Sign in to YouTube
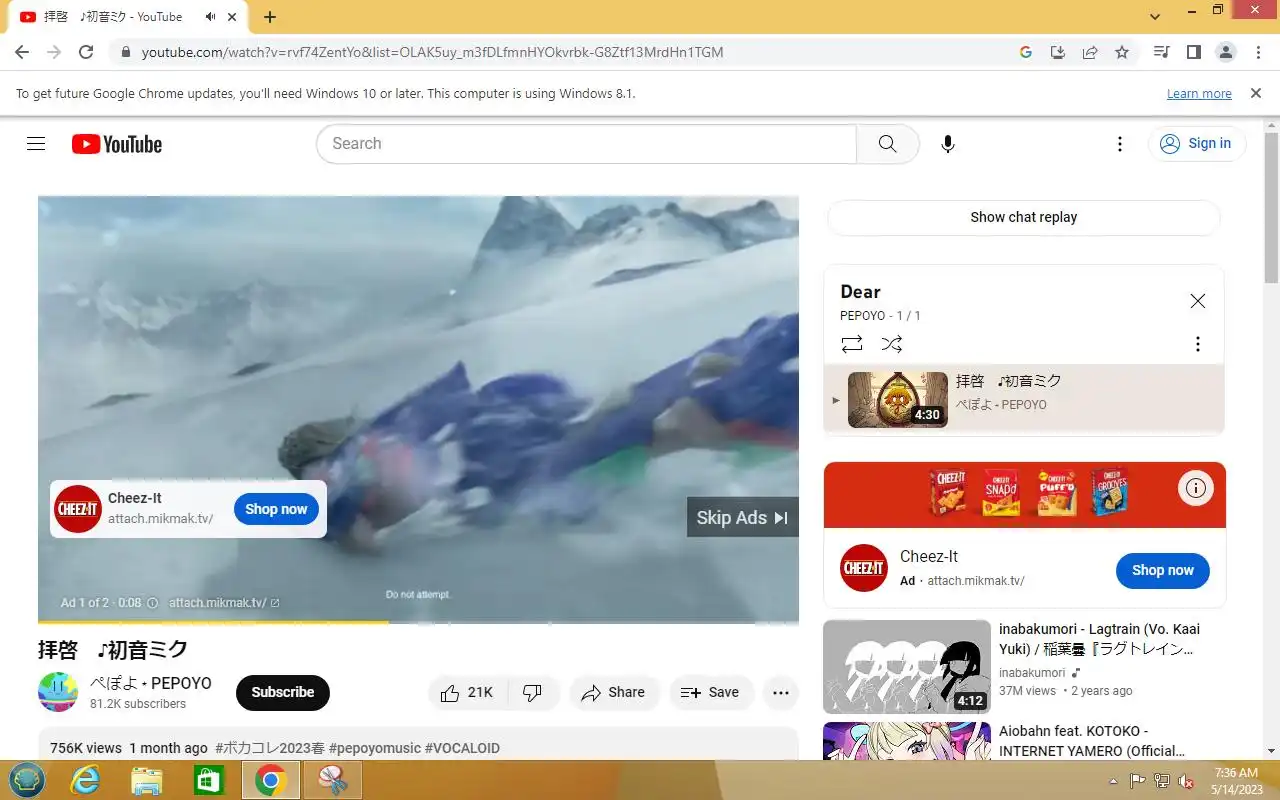 point(1197,144)
